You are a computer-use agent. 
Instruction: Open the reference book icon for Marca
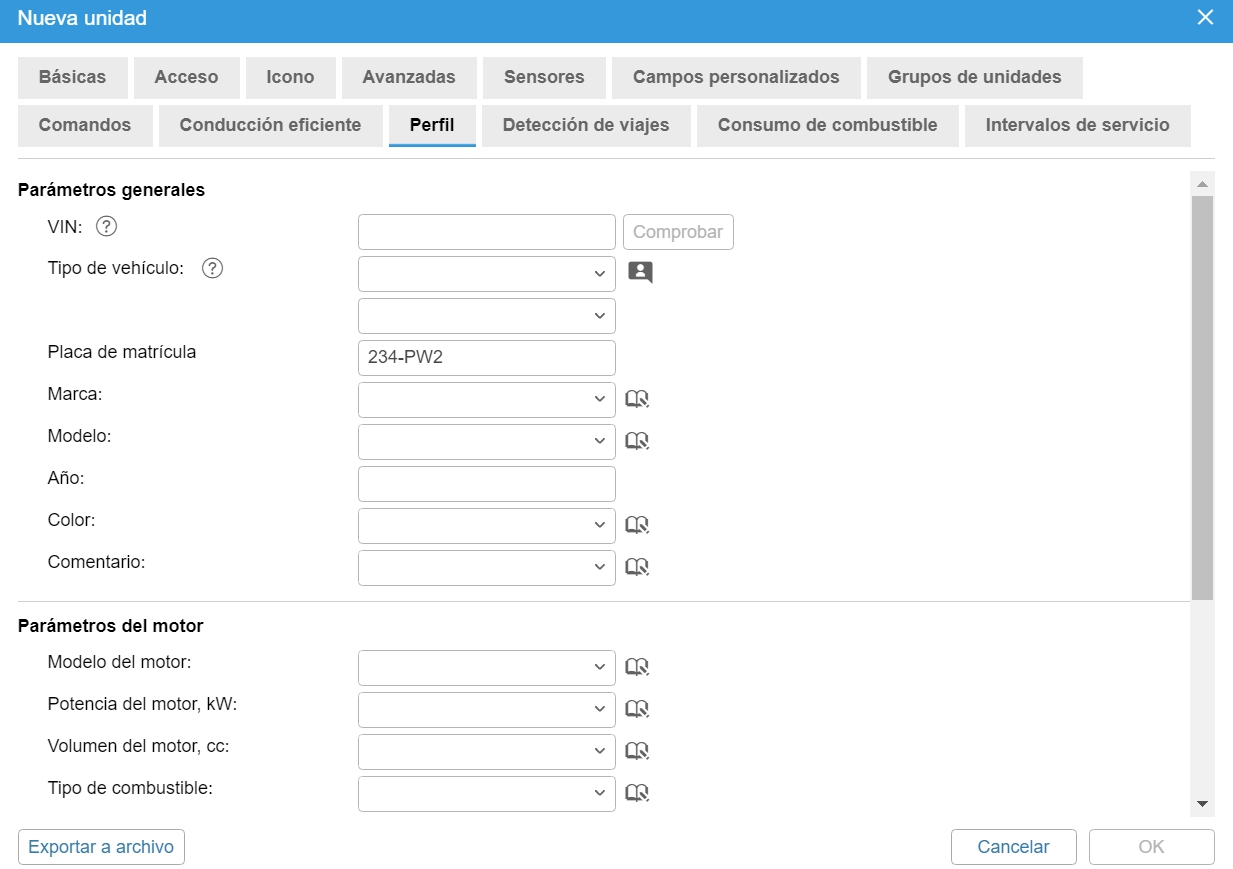click(637, 400)
